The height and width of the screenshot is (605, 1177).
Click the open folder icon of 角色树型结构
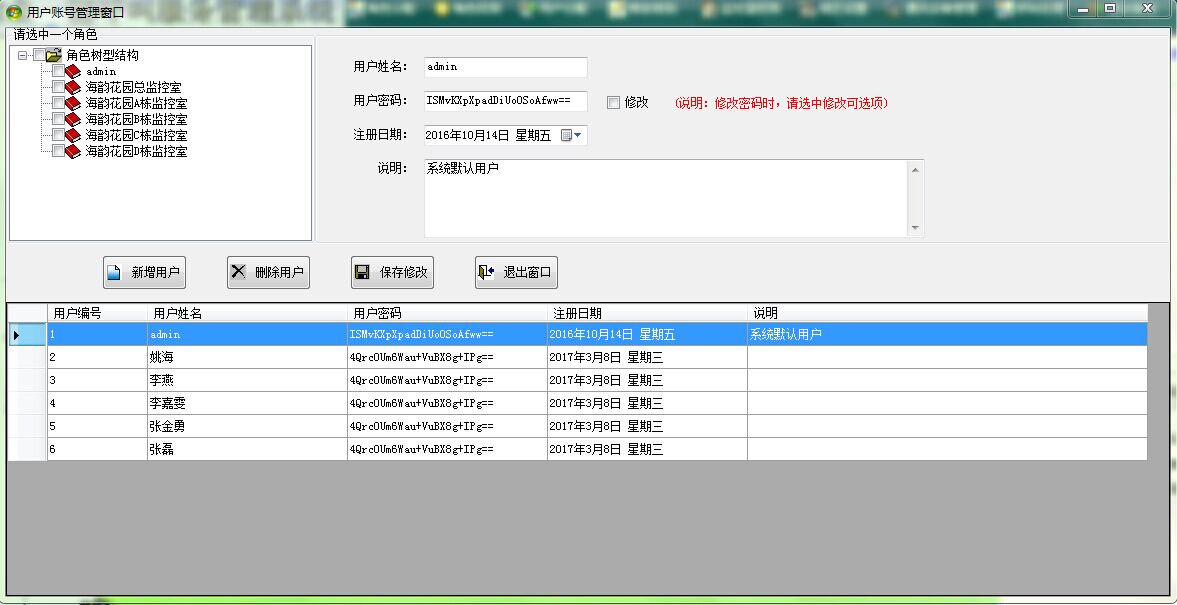point(54,56)
